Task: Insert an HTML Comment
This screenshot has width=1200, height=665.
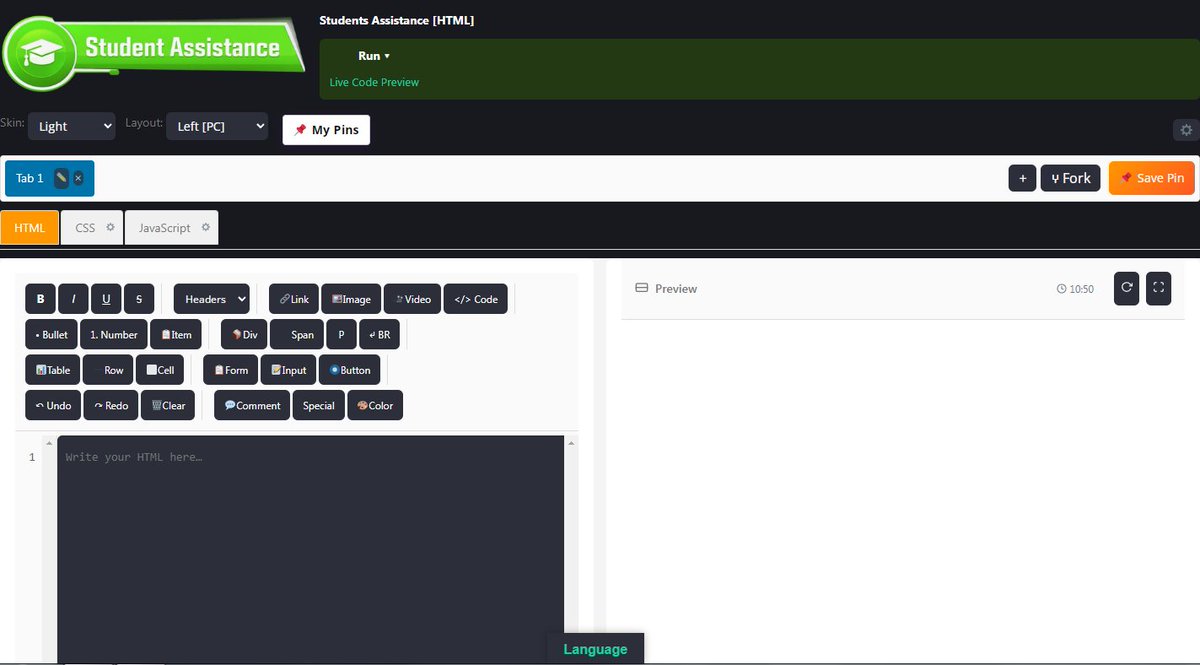Action: click(252, 405)
